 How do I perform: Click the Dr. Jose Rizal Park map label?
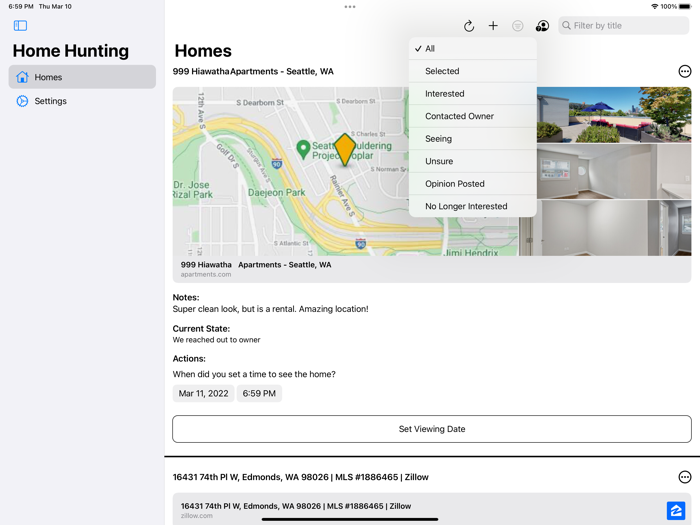[193, 190]
